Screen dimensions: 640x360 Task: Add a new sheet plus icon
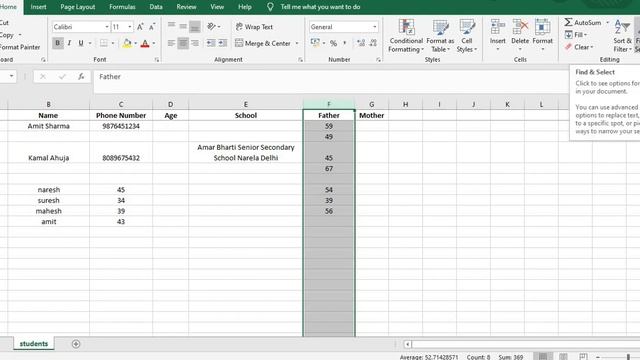(x=76, y=344)
